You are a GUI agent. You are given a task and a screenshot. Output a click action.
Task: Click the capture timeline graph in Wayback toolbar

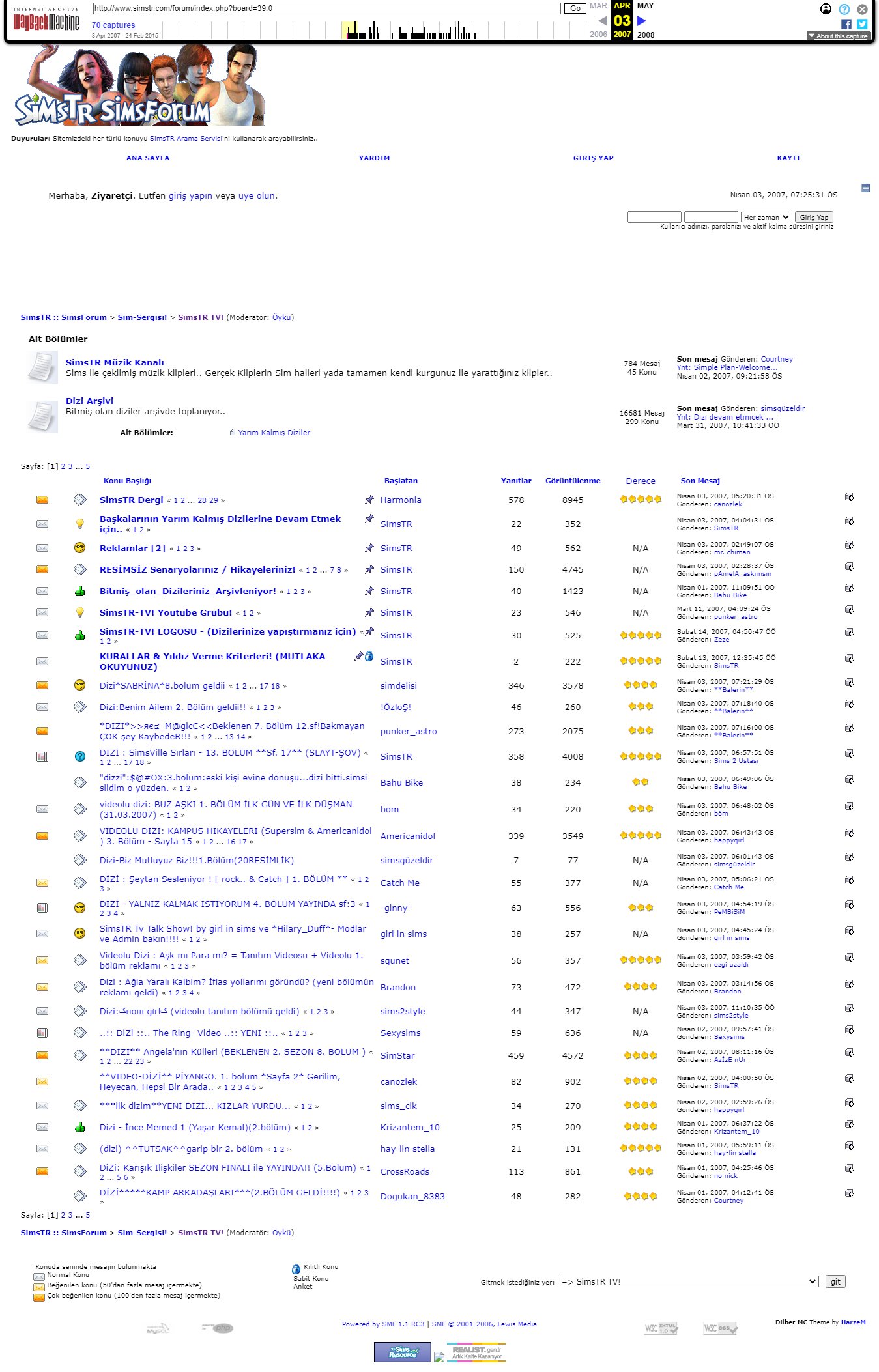coord(375,30)
